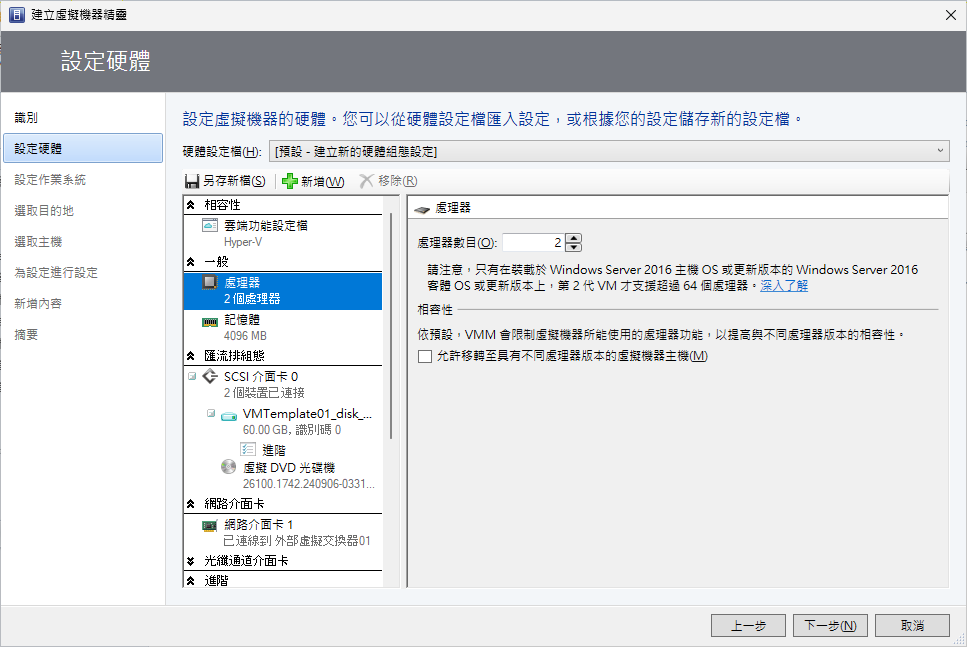
Task: Collapse the 匯流排組態 section
Action: click(x=191, y=355)
